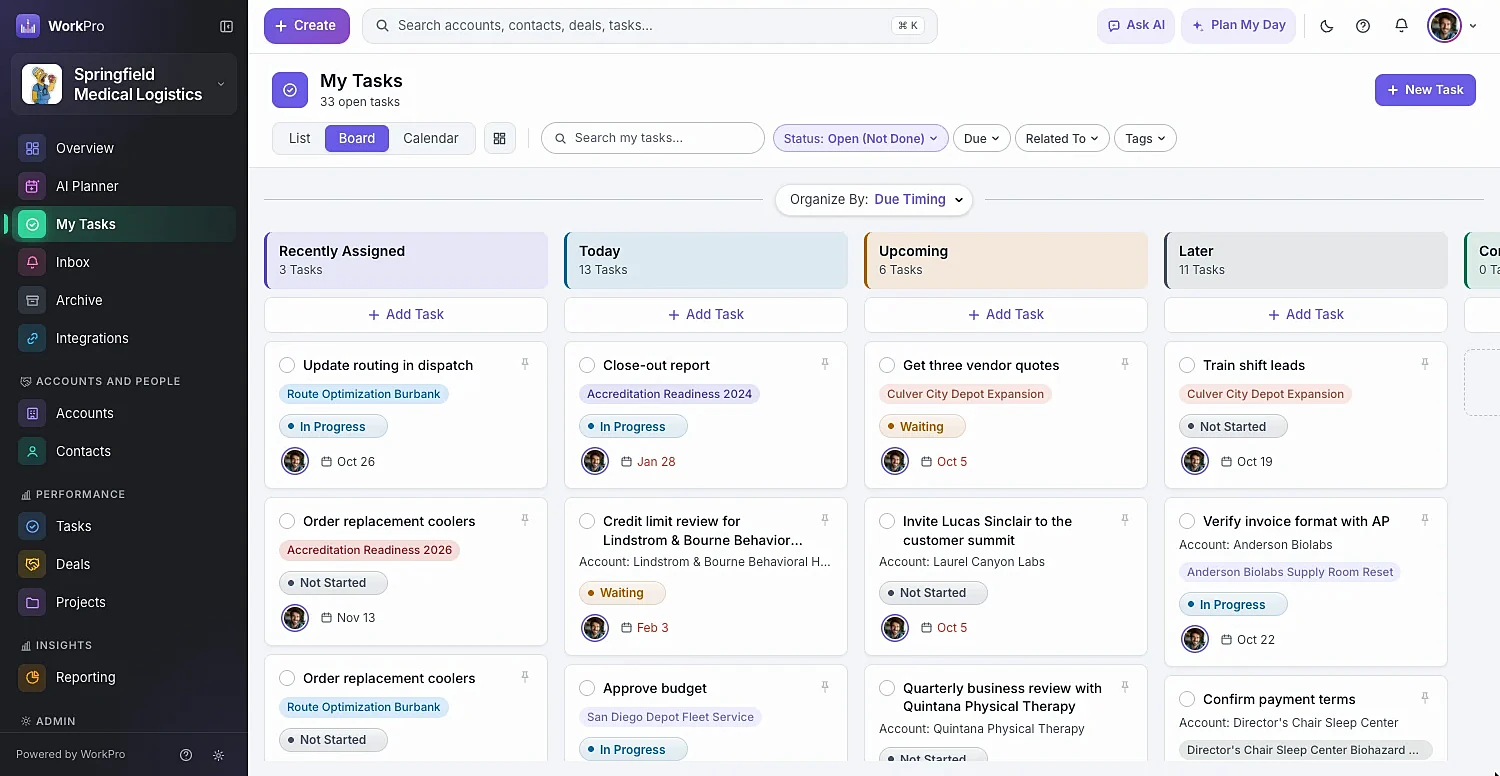Screen dimensions: 1500x776
Task: Change In Progress status on Update routing card
Action: [x=333, y=426]
